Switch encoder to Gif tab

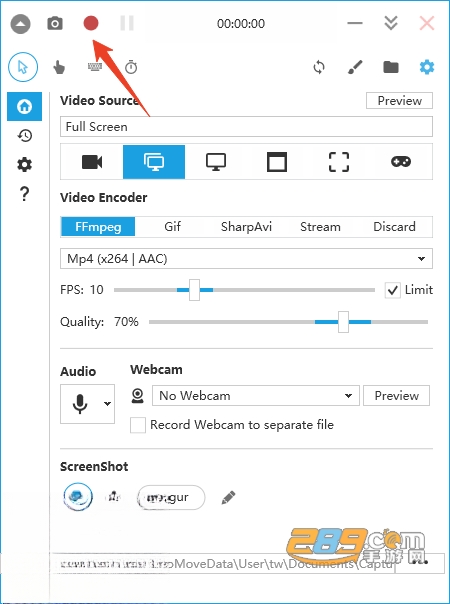tap(172, 226)
